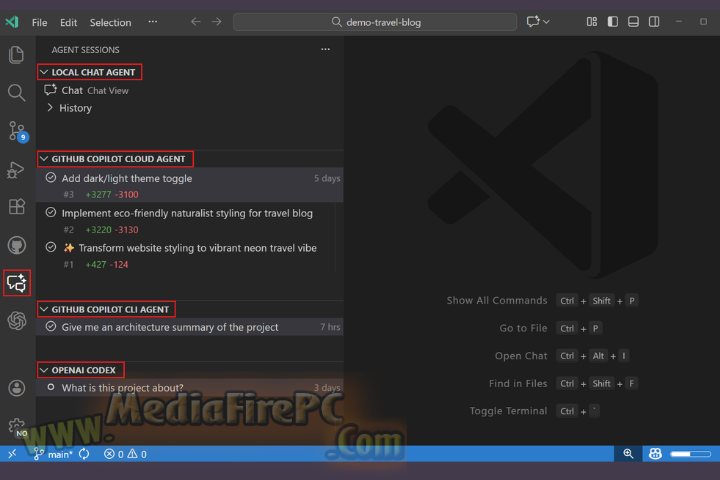
Task: Click the Find in Files hint
Action: (x=518, y=384)
